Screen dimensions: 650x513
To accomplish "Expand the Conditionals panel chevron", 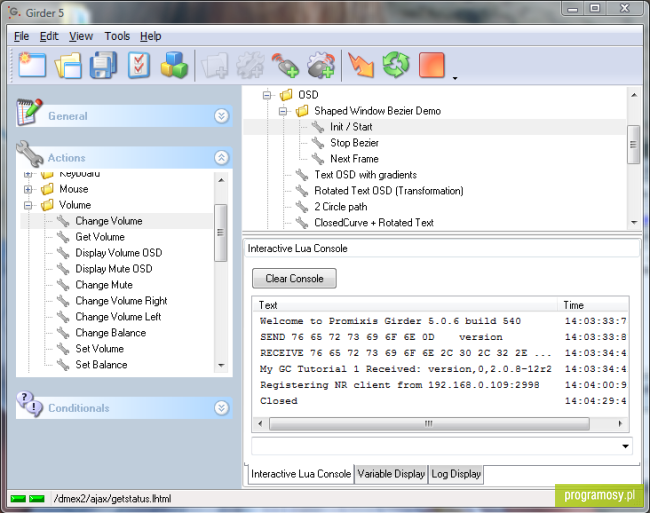I will click(x=221, y=408).
